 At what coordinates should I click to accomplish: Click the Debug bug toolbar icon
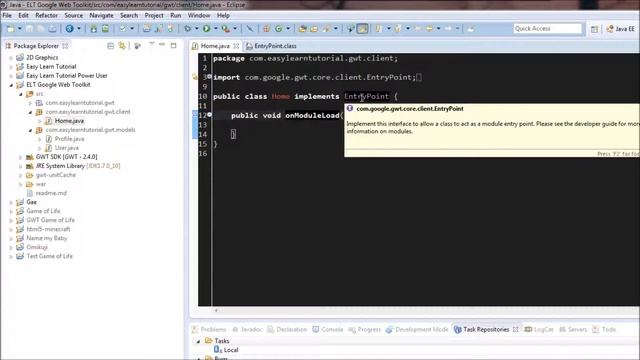[187, 29]
